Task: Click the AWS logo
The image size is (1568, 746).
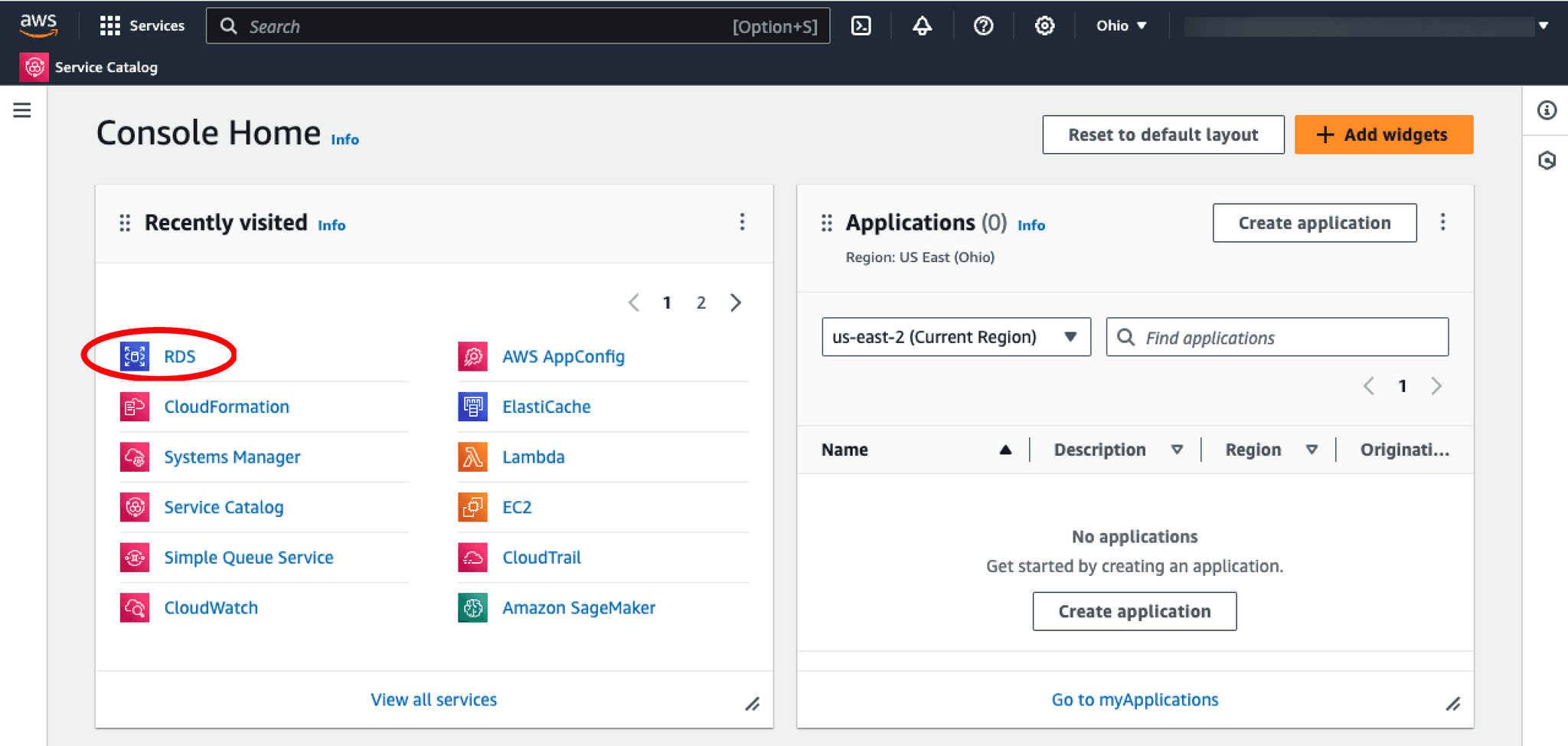Action: pos(38,25)
